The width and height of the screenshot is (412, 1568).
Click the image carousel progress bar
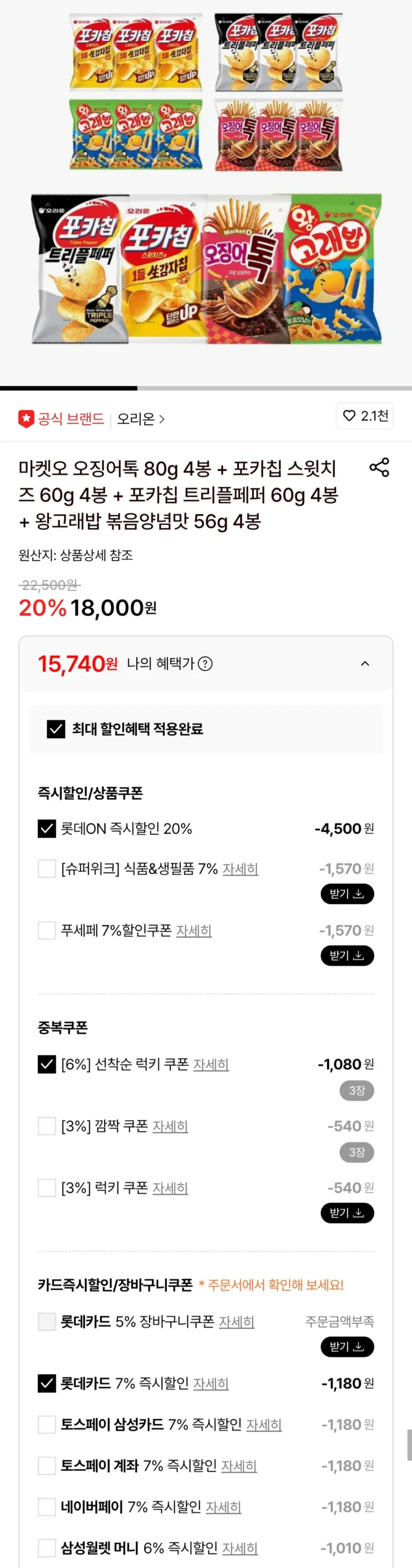[205, 388]
